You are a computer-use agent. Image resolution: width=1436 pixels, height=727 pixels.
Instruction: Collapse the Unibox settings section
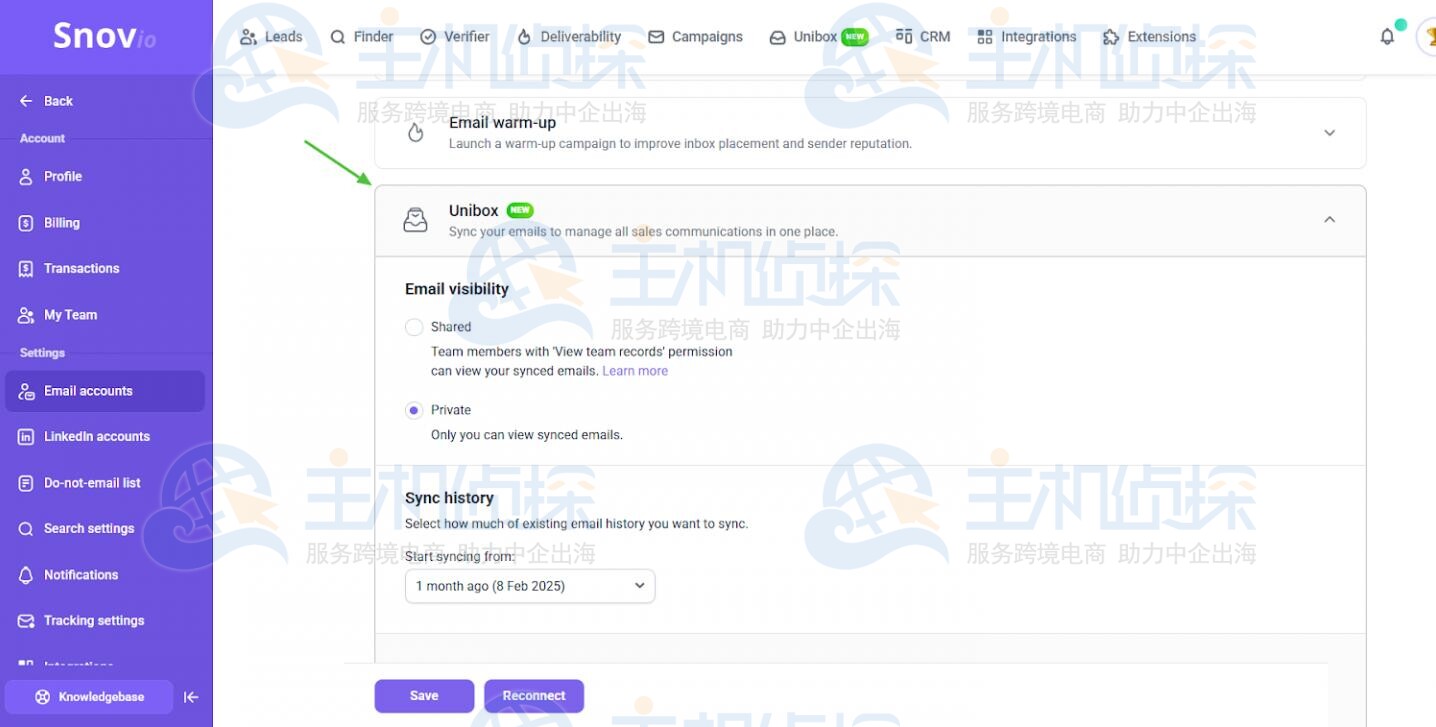click(x=1329, y=218)
